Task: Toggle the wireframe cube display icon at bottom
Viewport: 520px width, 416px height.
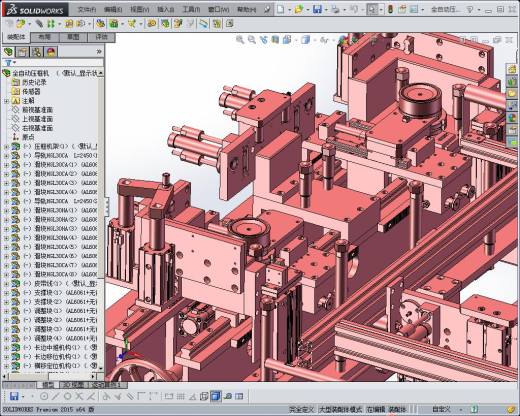Action: [204, 396]
